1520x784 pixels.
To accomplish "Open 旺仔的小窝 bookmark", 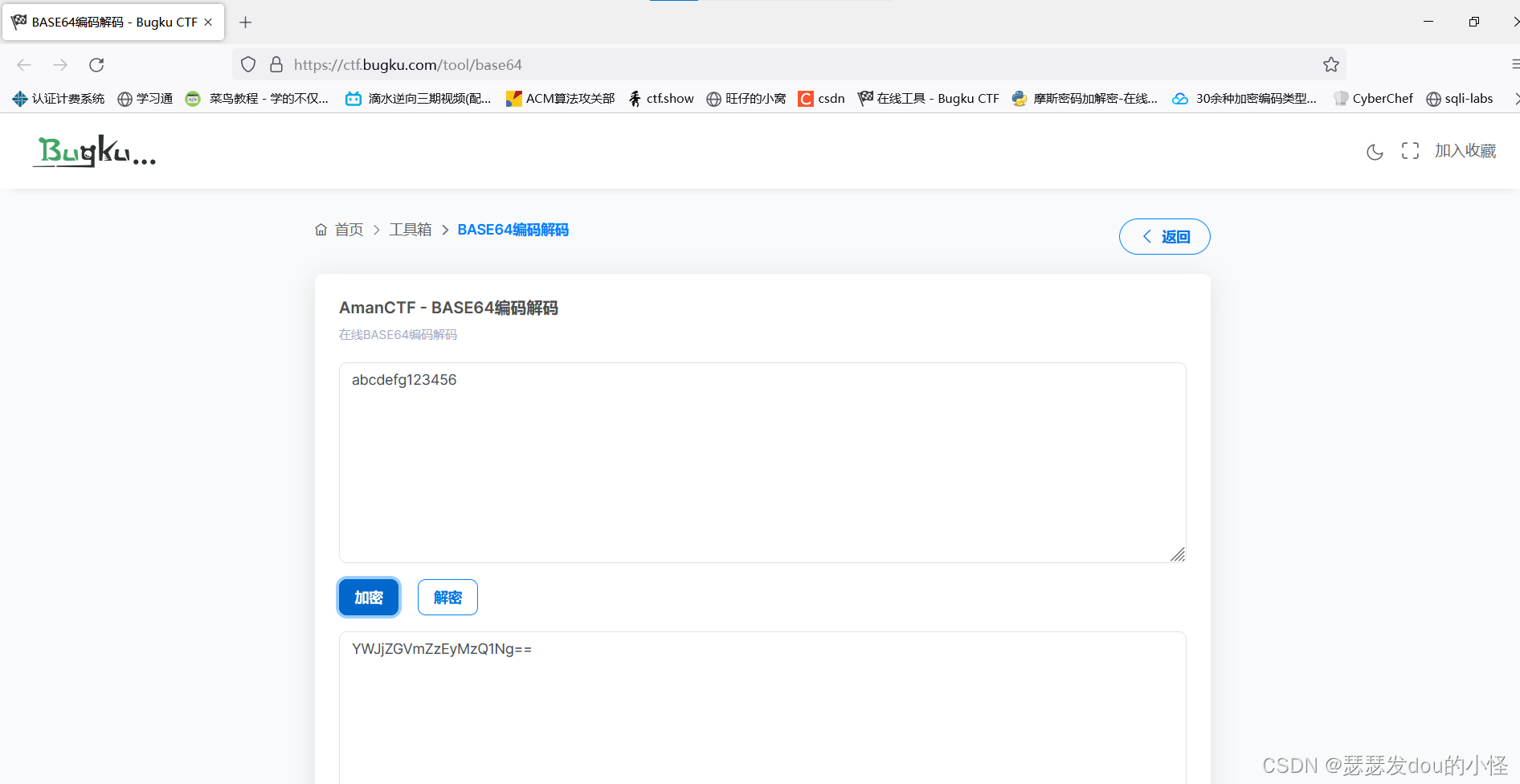I will pyautogui.click(x=746, y=98).
